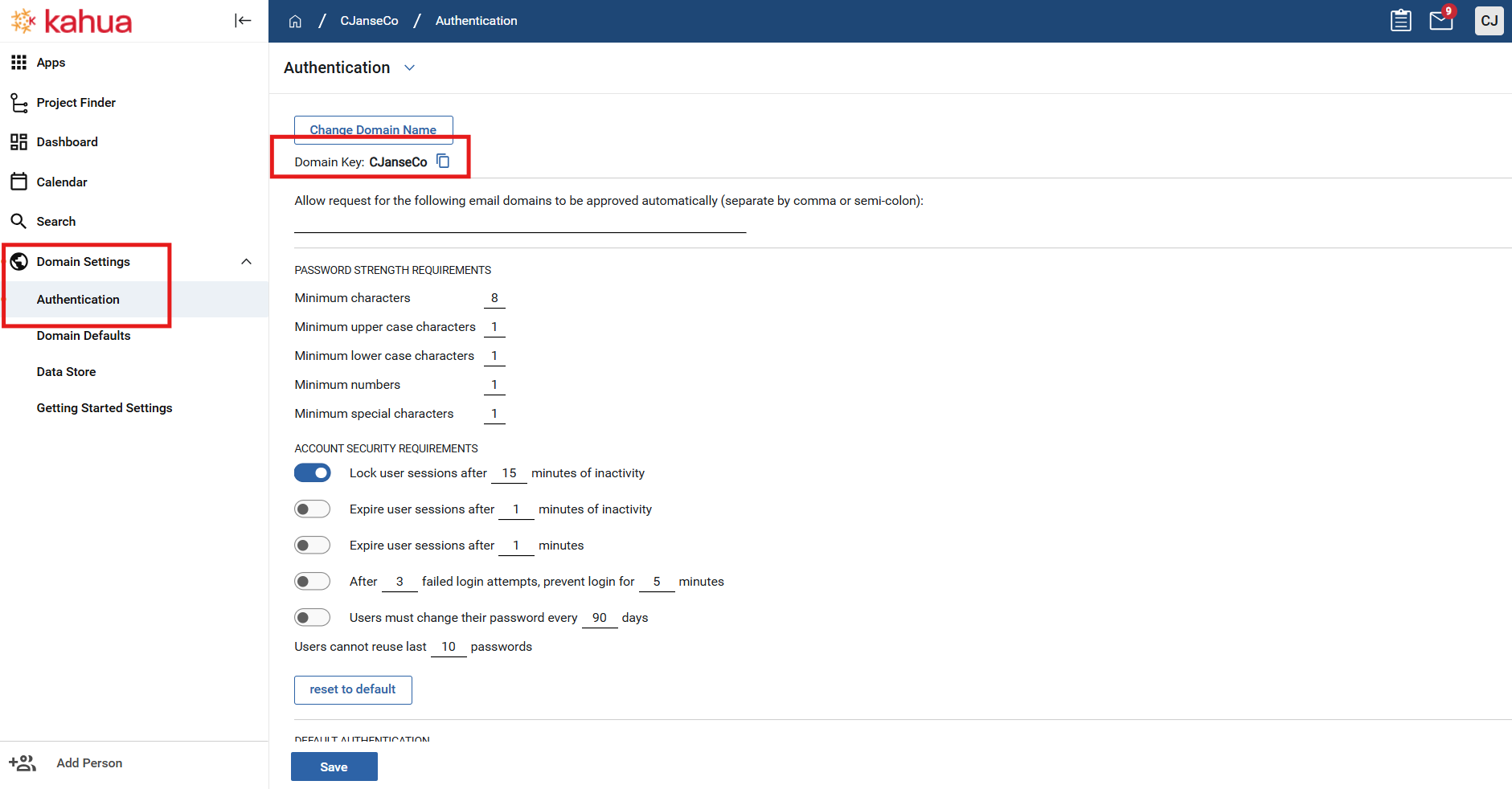Viewport: 1512px width, 789px height.
Task: Edit password change days field showing 90
Action: pyautogui.click(x=600, y=618)
